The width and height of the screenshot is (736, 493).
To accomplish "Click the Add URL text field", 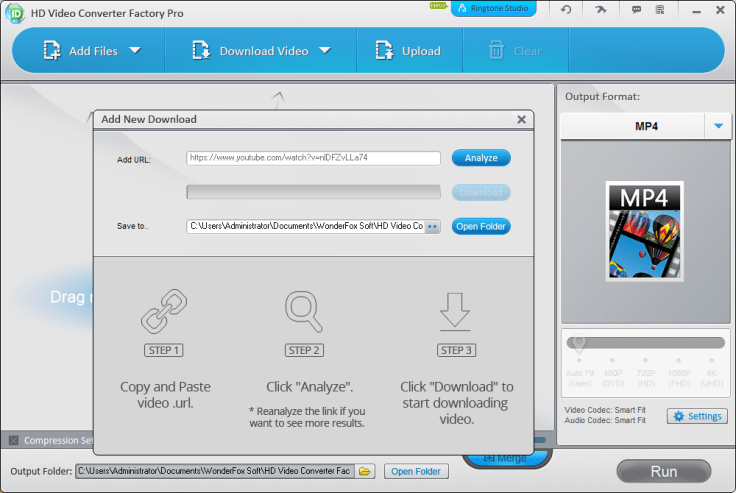I will coord(313,158).
